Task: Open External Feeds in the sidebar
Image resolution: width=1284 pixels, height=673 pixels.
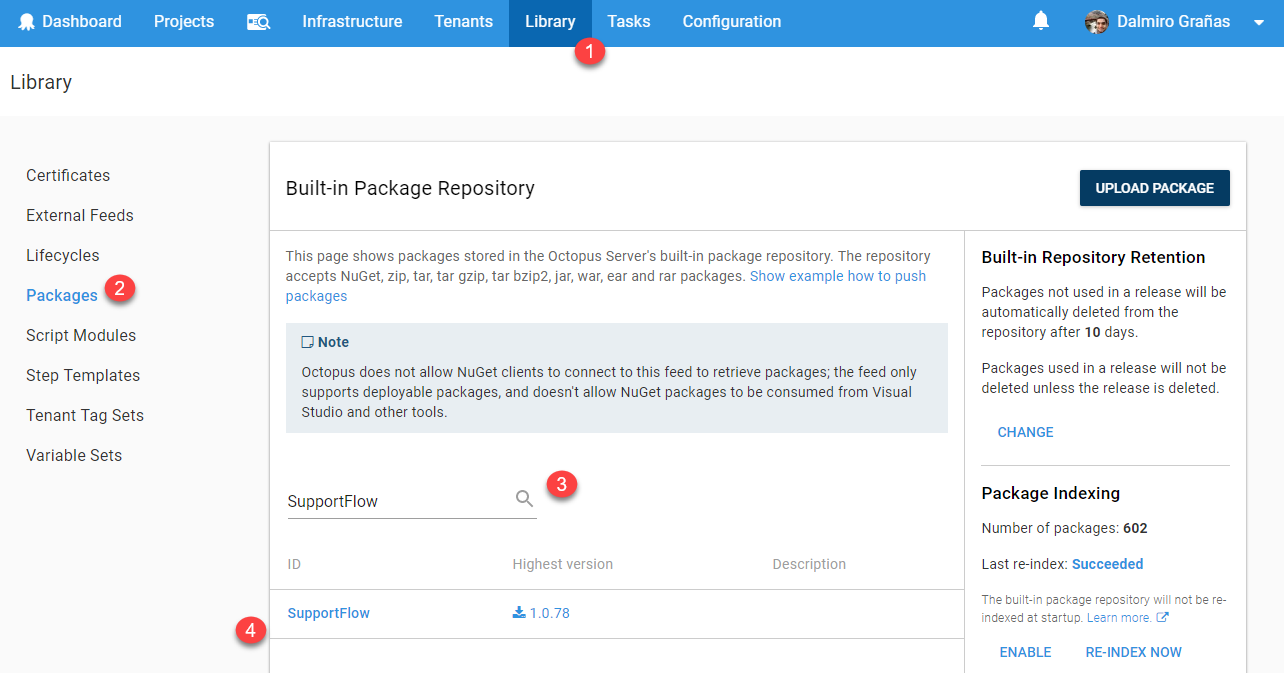Action: (x=80, y=215)
